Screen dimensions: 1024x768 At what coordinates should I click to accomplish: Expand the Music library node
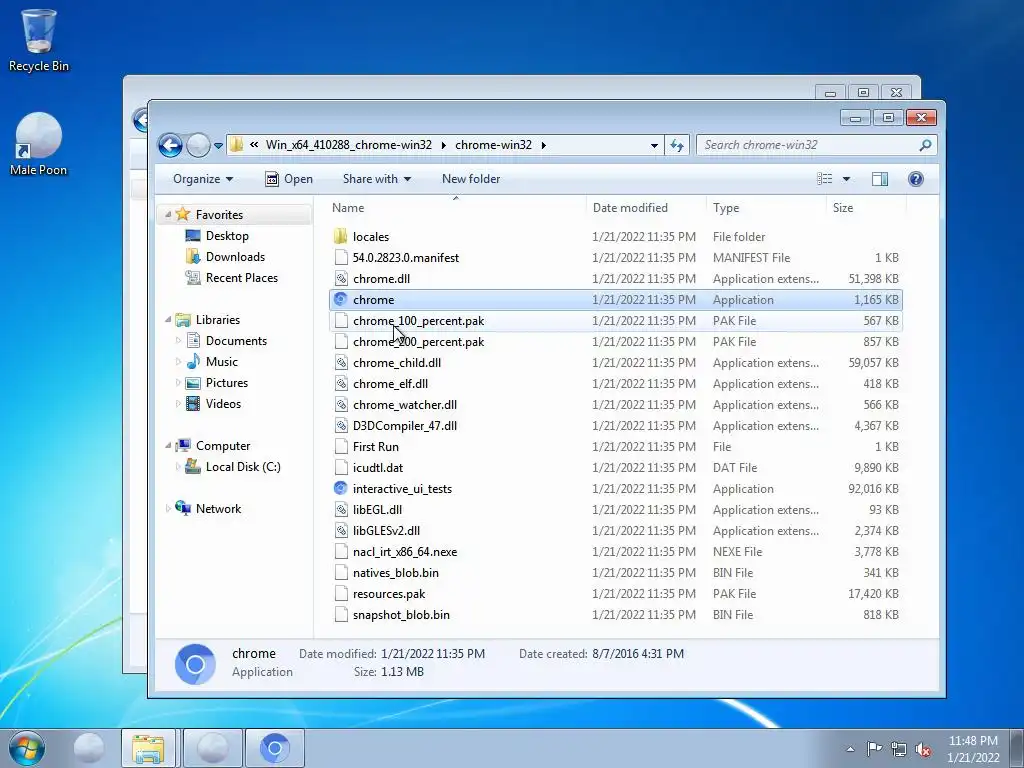pyautogui.click(x=178, y=361)
